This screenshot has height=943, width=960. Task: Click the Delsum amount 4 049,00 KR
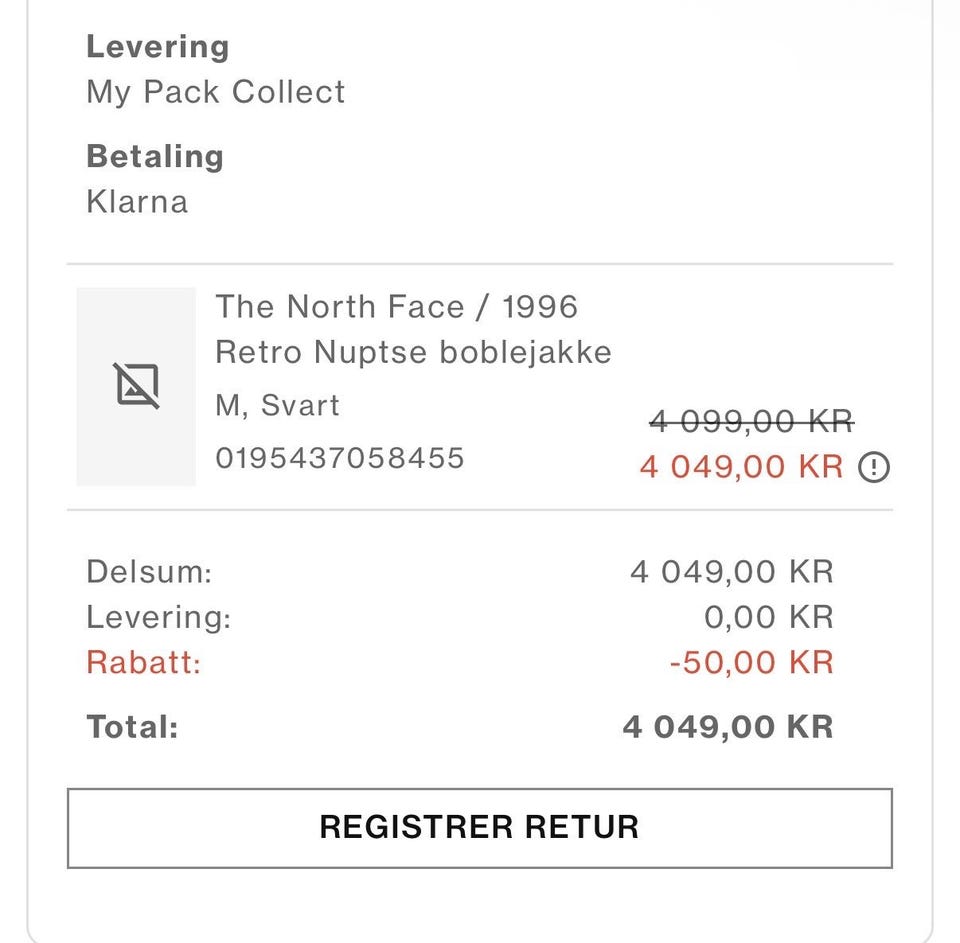coord(731,572)
